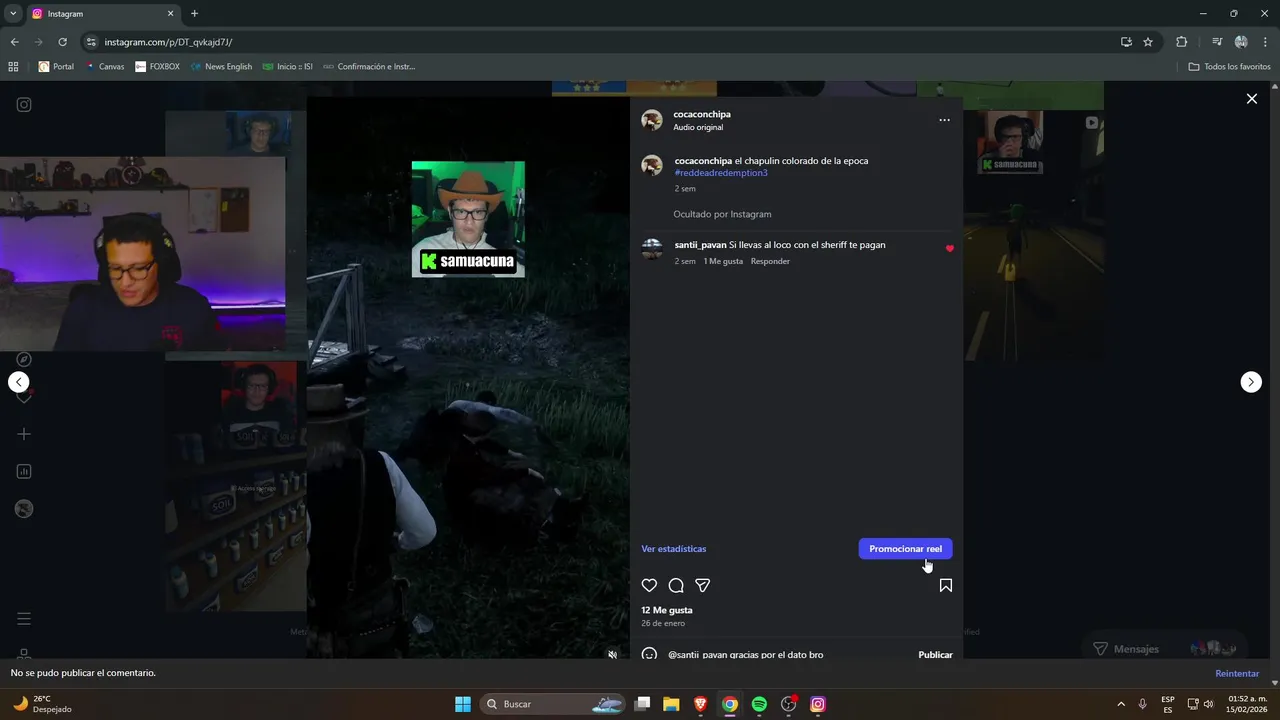Unmute the reel audio speaker icon
Screen dimensions: 1280x720
coord(613,654)
